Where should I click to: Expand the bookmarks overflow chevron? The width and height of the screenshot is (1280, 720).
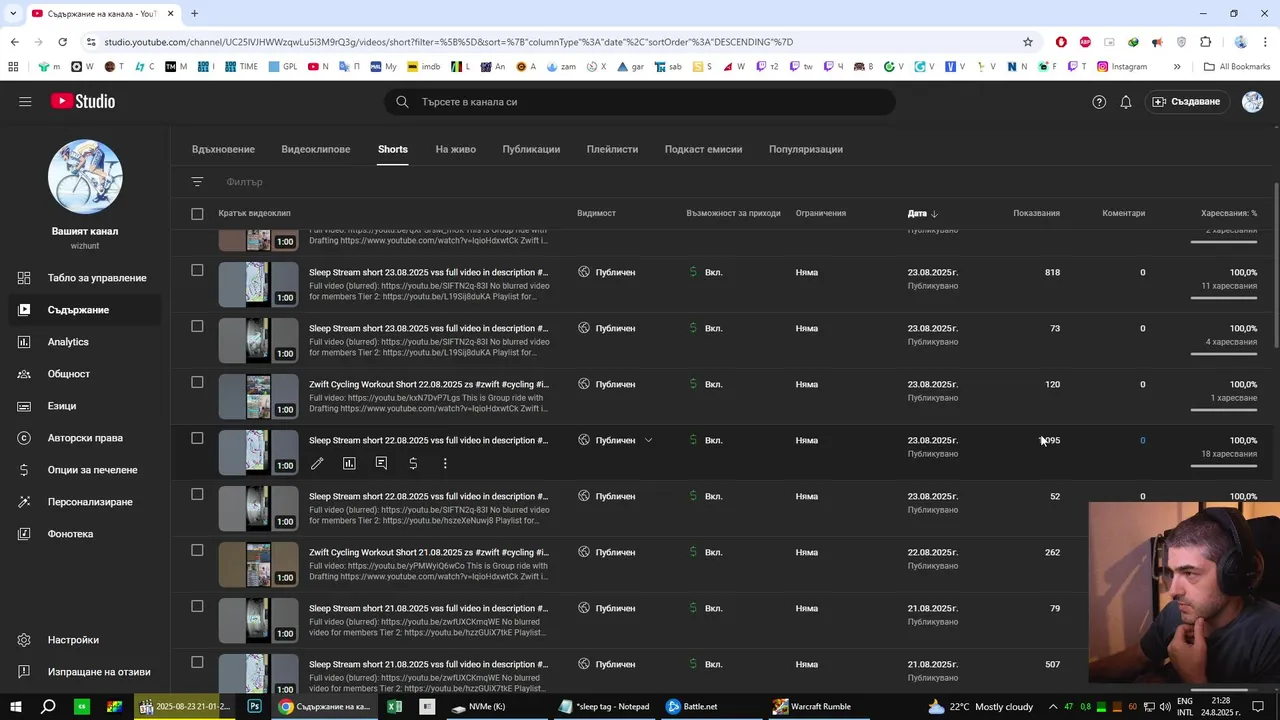[1177, 67]
